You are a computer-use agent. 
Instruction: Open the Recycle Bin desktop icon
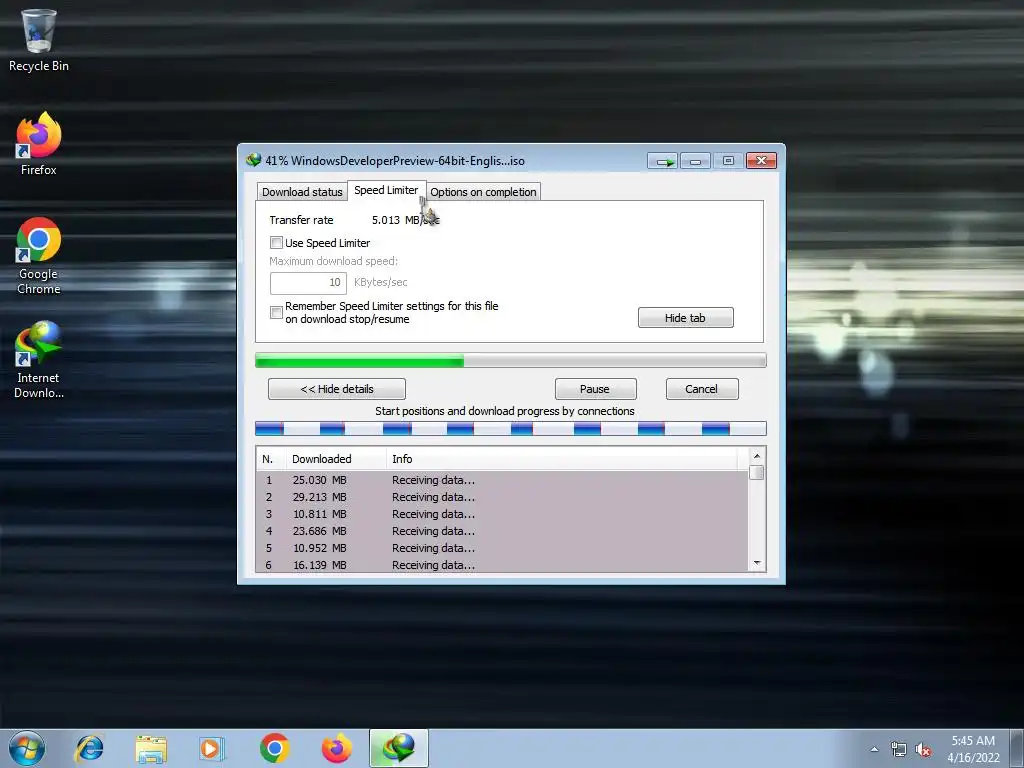39,40
